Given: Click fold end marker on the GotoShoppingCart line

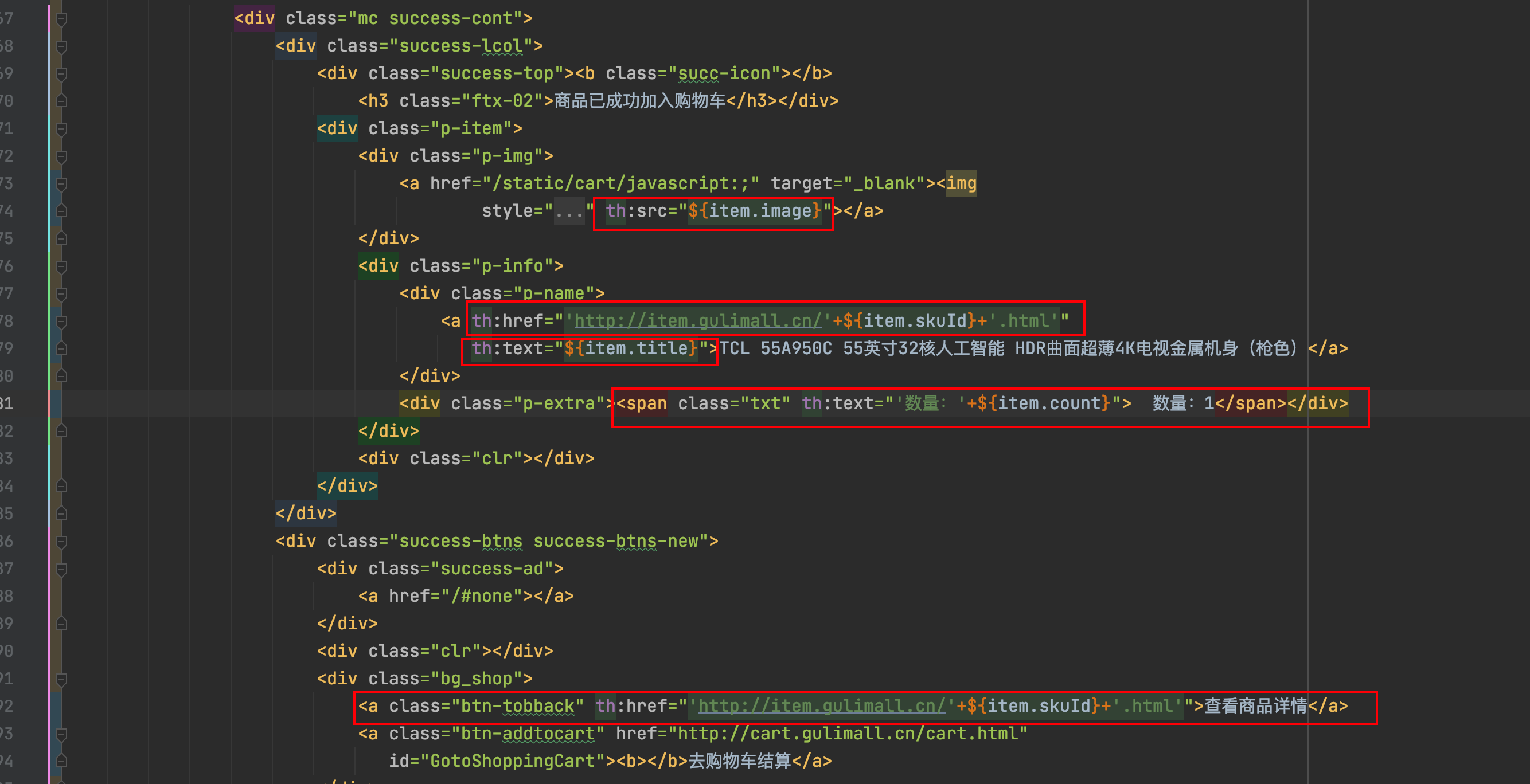Looking at the screenshot, I should tap(61, 762).
